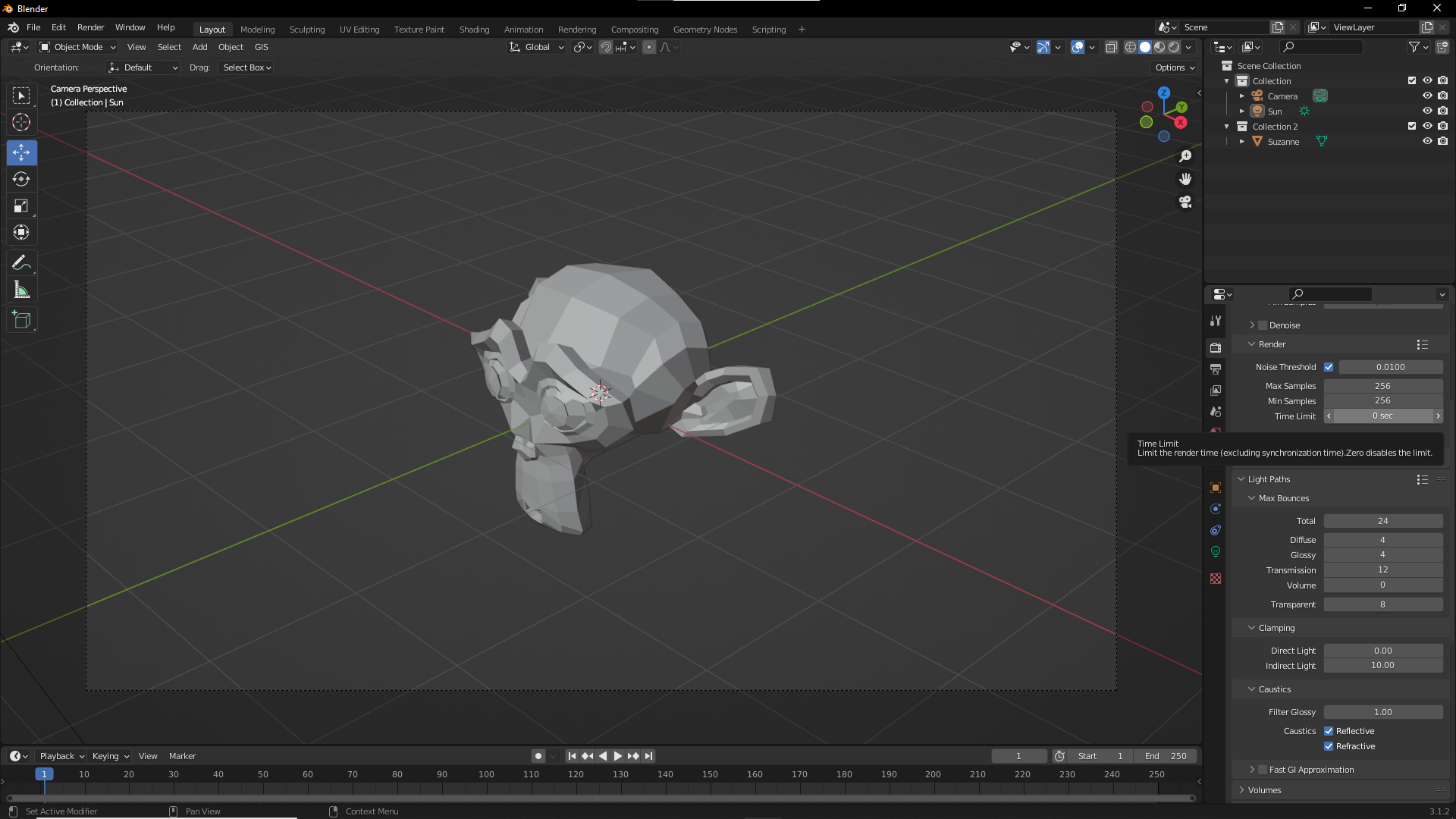Viewport: 1456px width, 819px height.
Task: Click the Max Samples value field
Action: pyautogui.click(x=1382, y=386)
